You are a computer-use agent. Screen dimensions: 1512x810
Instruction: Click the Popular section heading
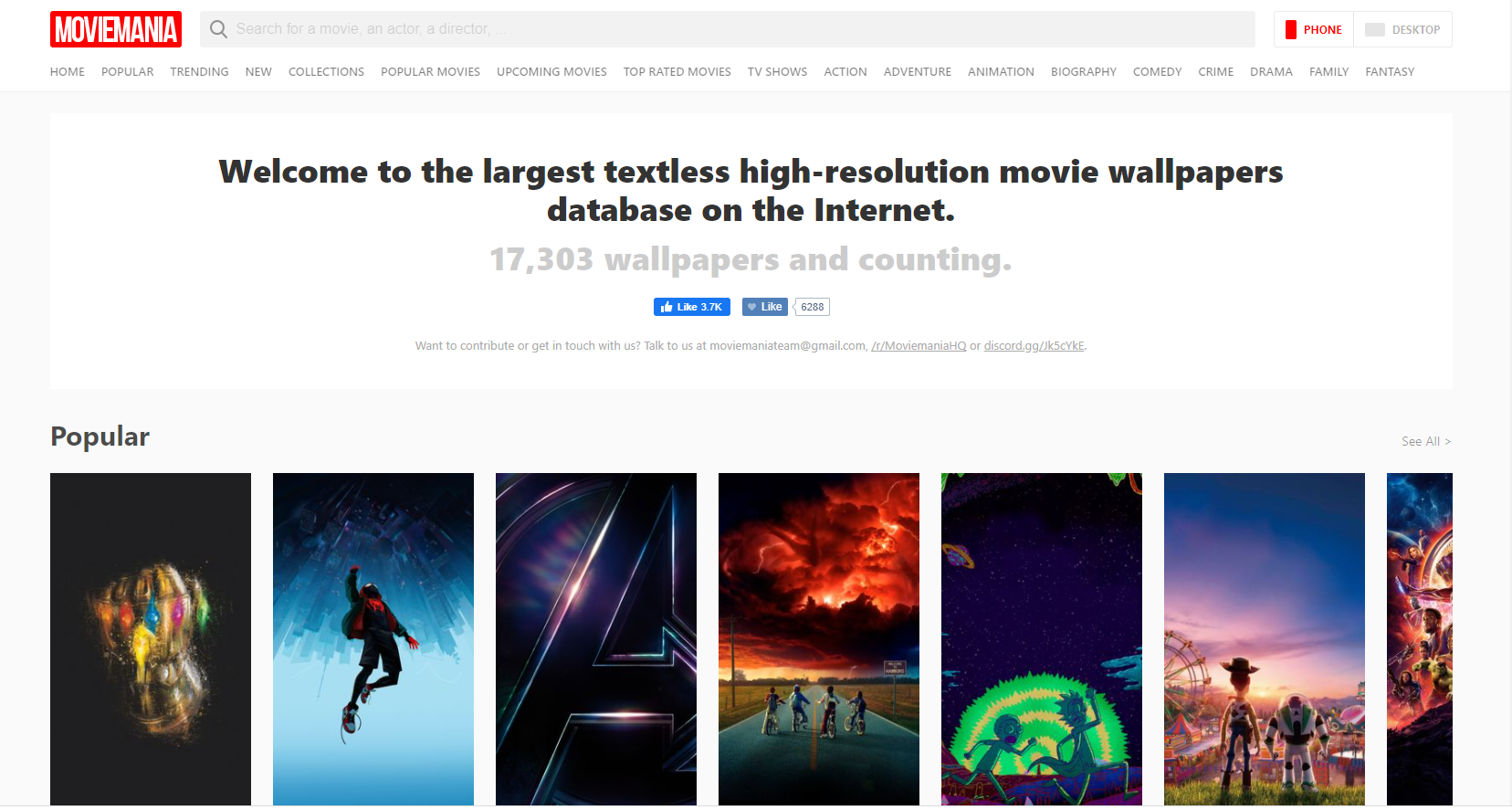click(100, 437)
